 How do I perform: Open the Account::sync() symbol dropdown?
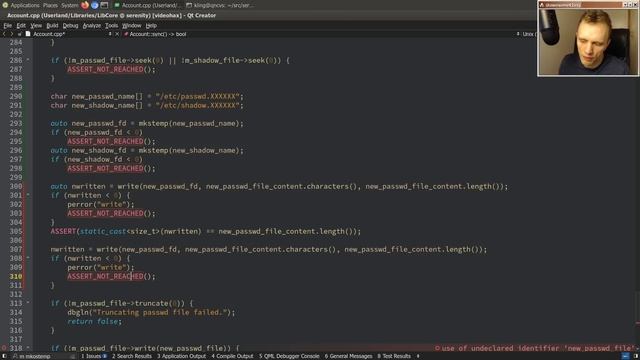pos(157,34)
